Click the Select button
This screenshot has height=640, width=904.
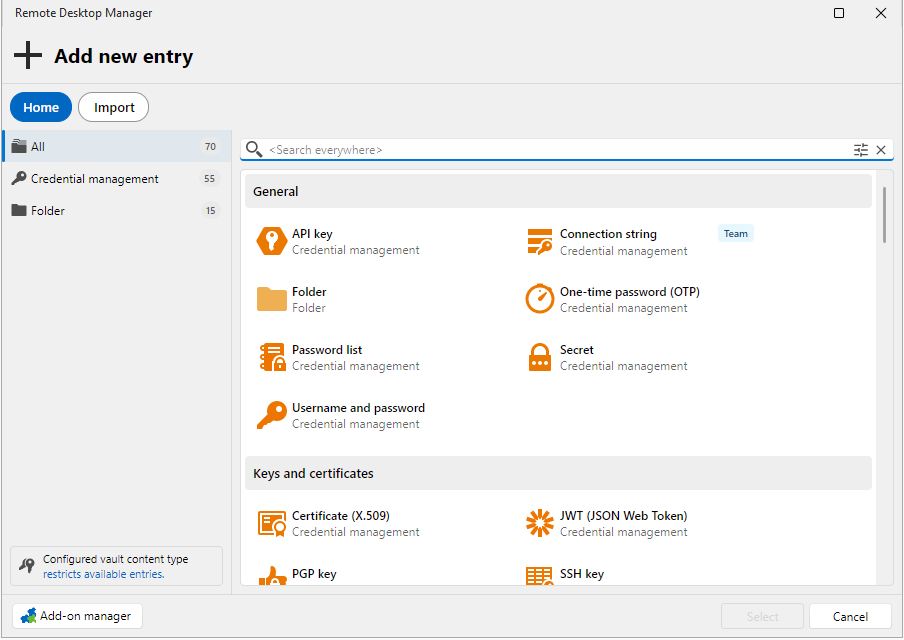click(x=762, y=616)
